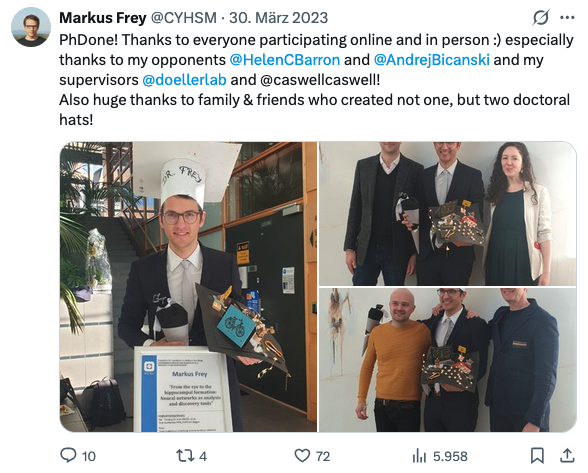The image size is (588, 473).
Task: Like the tweet with the heart icon
Action: click(302, 456)
